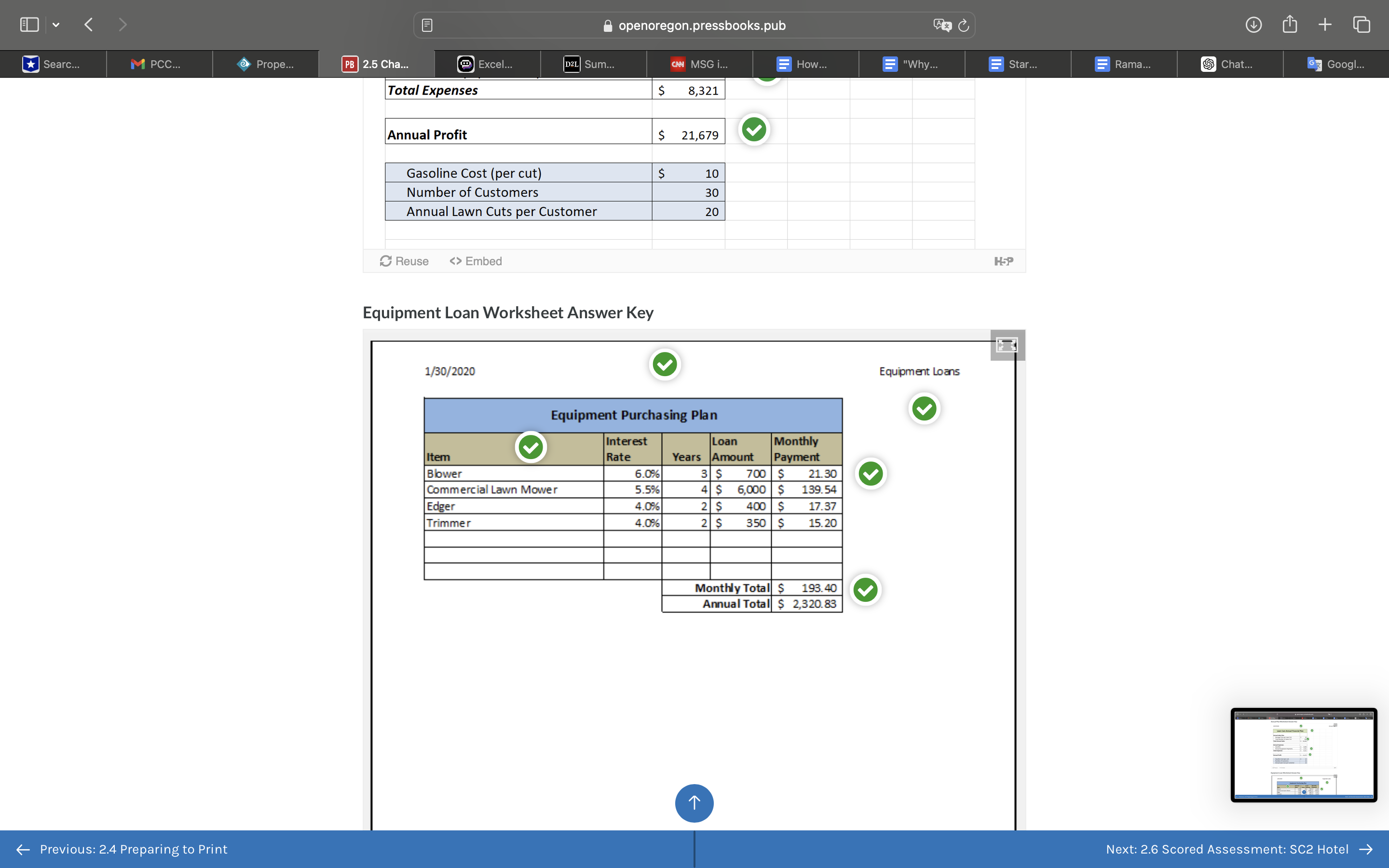Click the Embed link

tap(475, 260)
